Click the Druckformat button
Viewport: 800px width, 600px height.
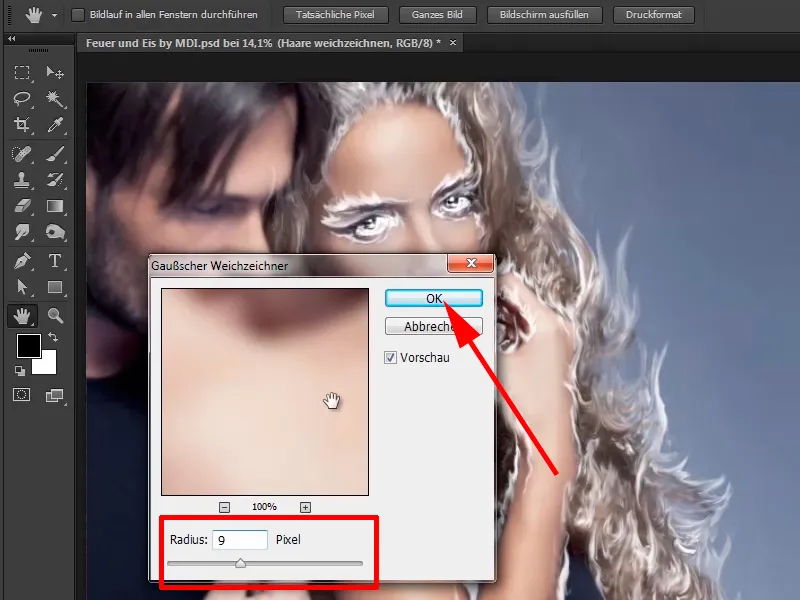[x=654, y=15]
